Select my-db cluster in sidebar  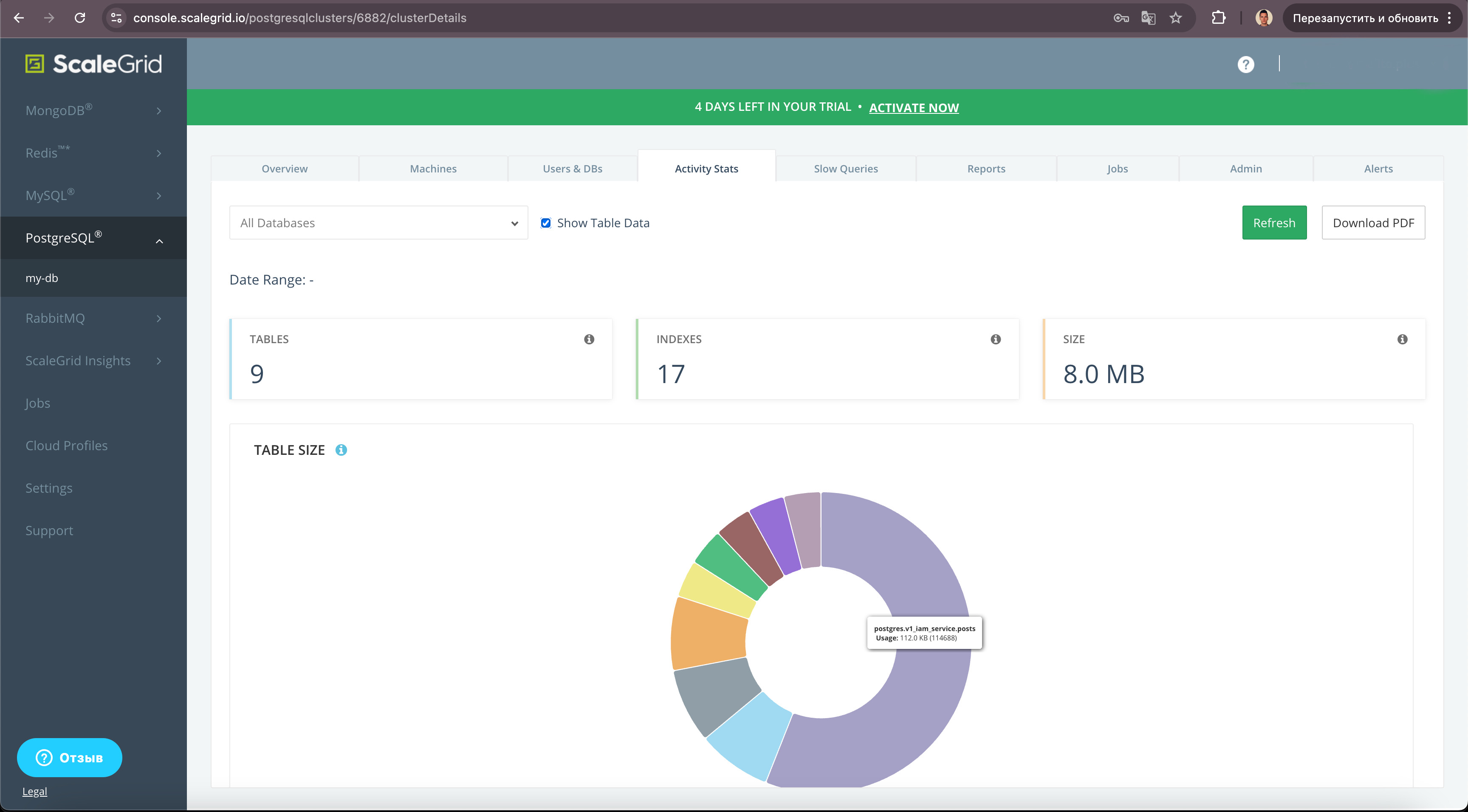click(x=93, y=278)
